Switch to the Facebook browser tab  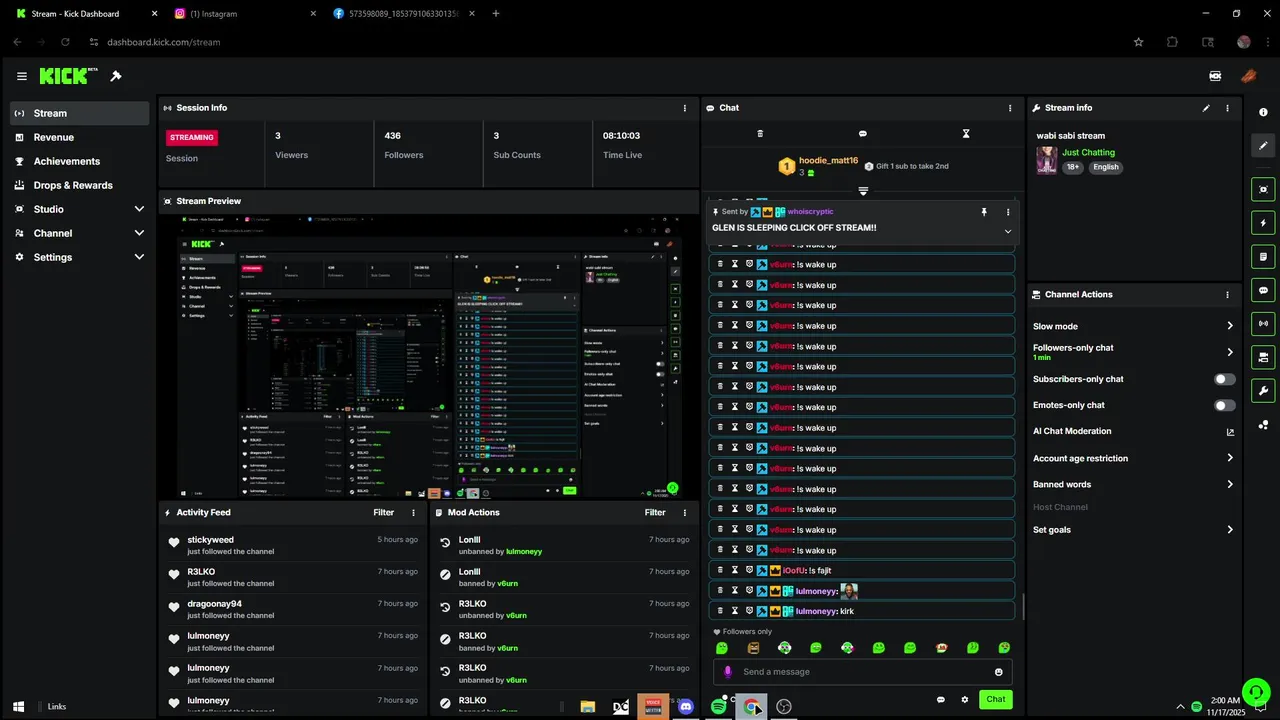[x=402, y=14]
